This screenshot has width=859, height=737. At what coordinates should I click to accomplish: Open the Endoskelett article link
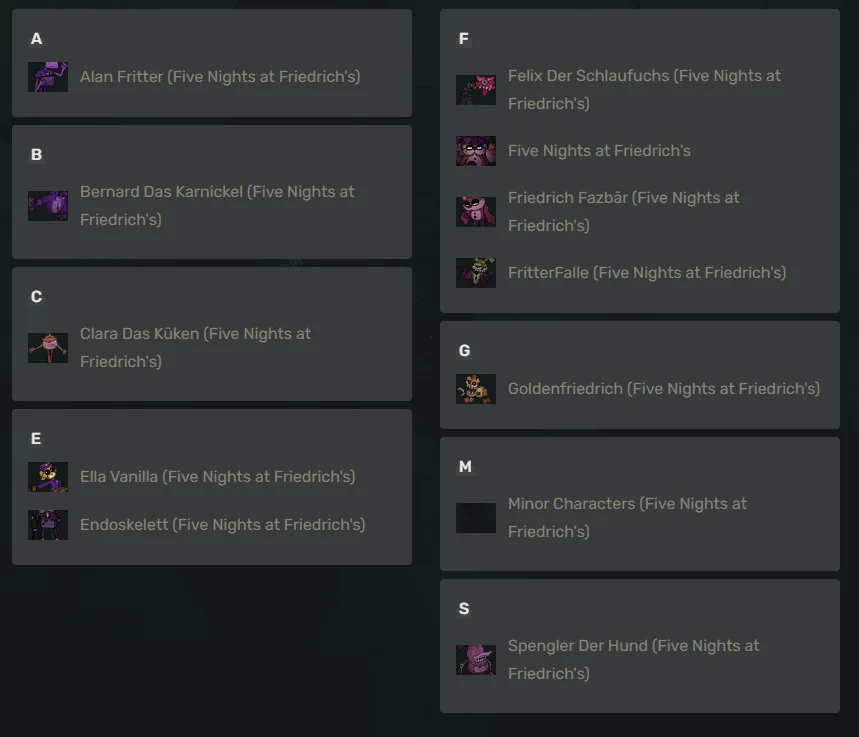[222, 525]
